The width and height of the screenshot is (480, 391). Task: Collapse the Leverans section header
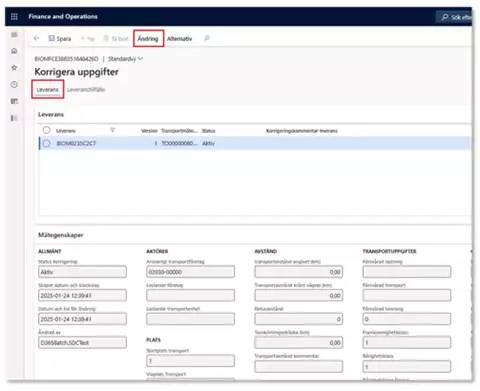tap(51, 114)
